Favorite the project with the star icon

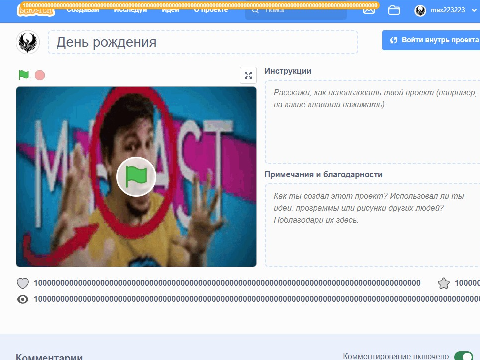pyautogui.click(x=444, y=283)
